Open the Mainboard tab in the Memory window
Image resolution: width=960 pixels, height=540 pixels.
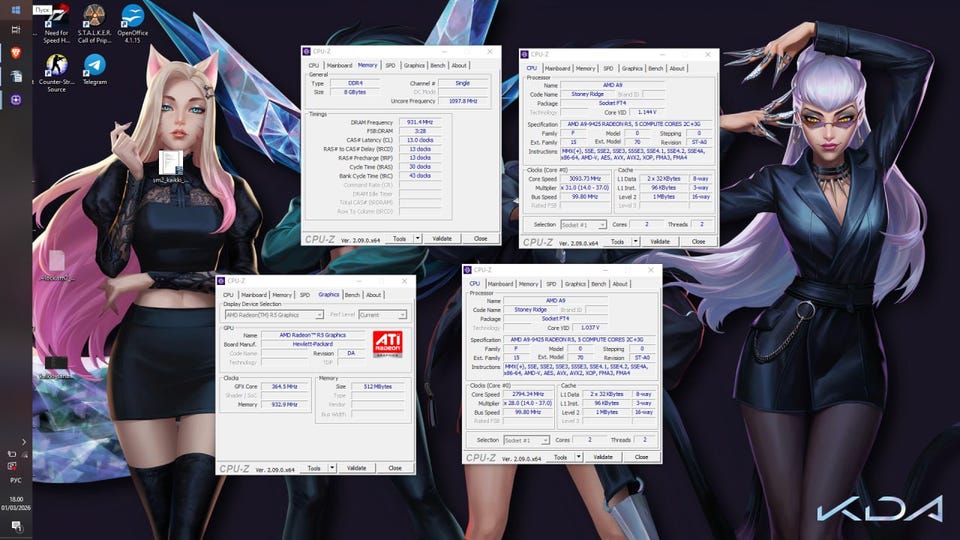[339, 65]
